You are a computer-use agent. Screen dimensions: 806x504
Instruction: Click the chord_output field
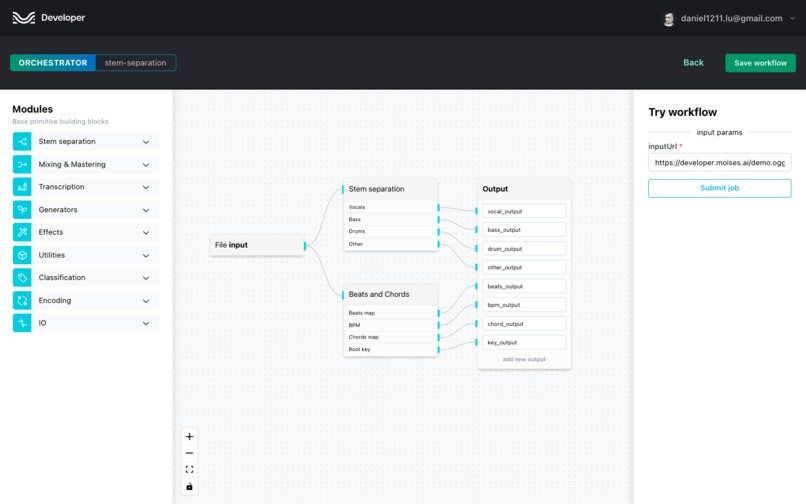click(524, 324)
